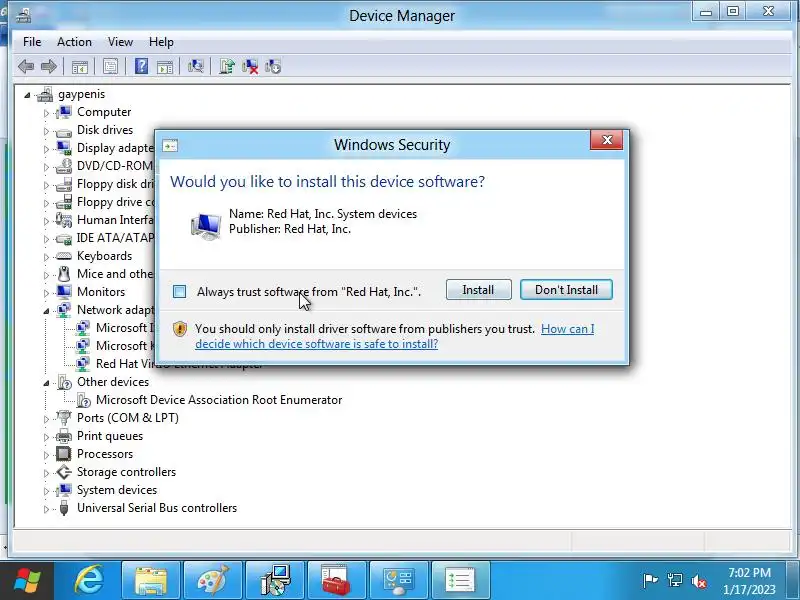Select the Monitors tree item
Image resolution: width=800 pixels, height=600 pixels.
(101, 292)
